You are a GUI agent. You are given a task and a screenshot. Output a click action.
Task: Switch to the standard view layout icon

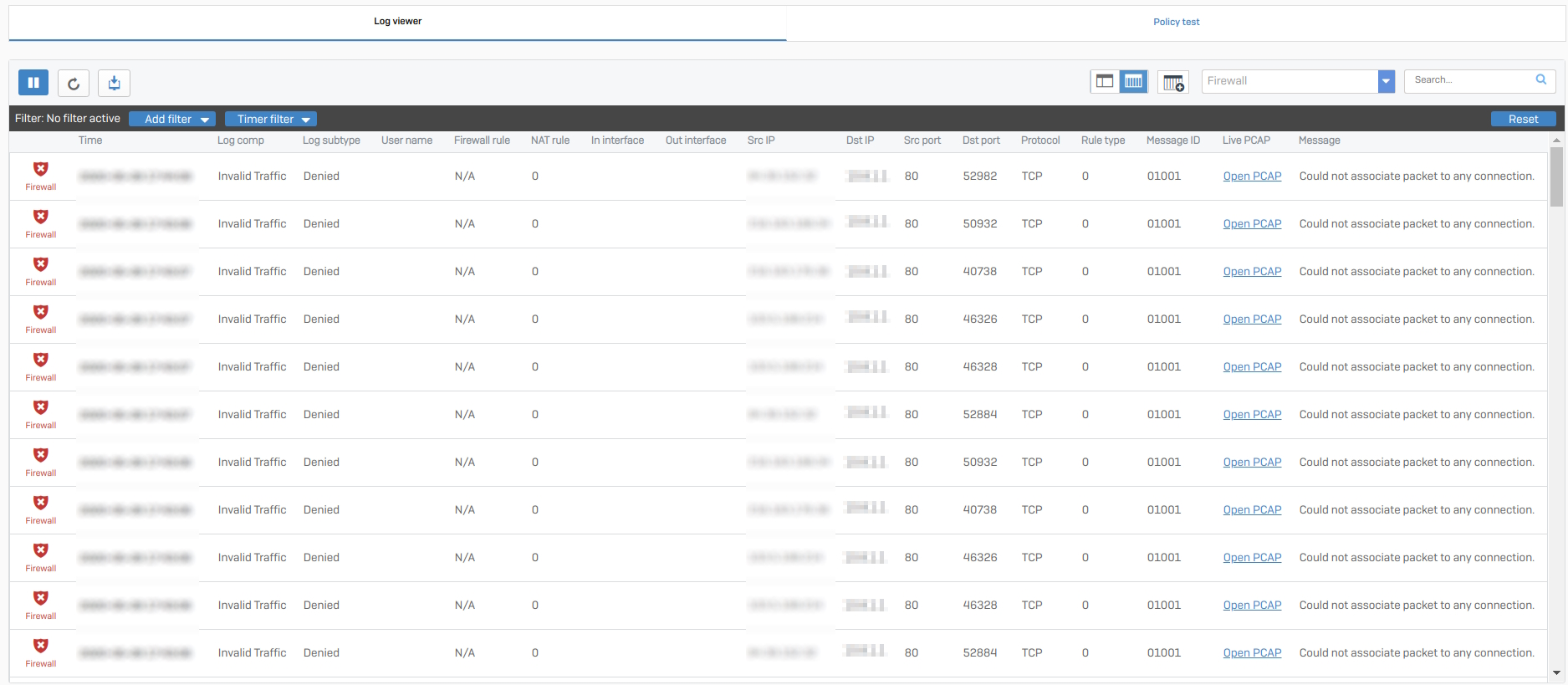pos(1105,81)
